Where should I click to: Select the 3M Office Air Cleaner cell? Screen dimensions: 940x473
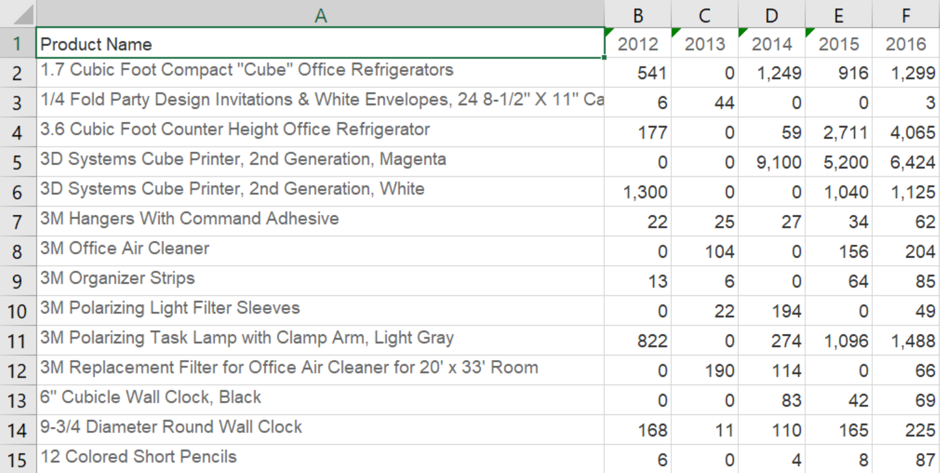[320, 251]
